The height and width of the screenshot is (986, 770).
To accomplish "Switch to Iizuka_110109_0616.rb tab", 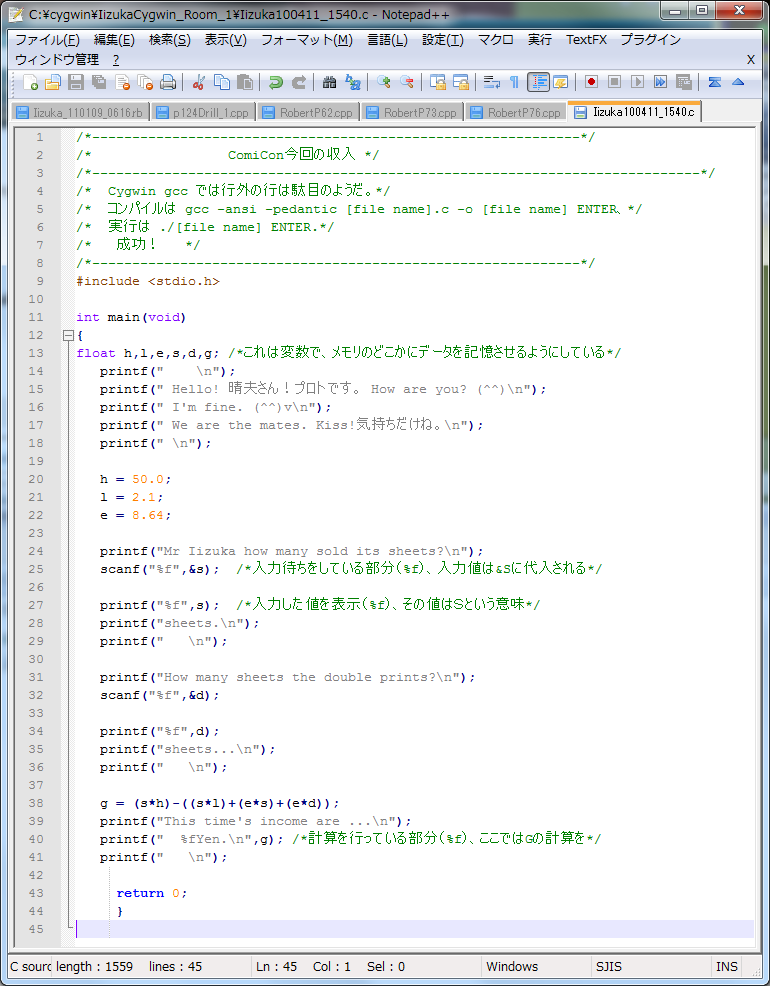I will pyautogui.click(x=80, y=113).
